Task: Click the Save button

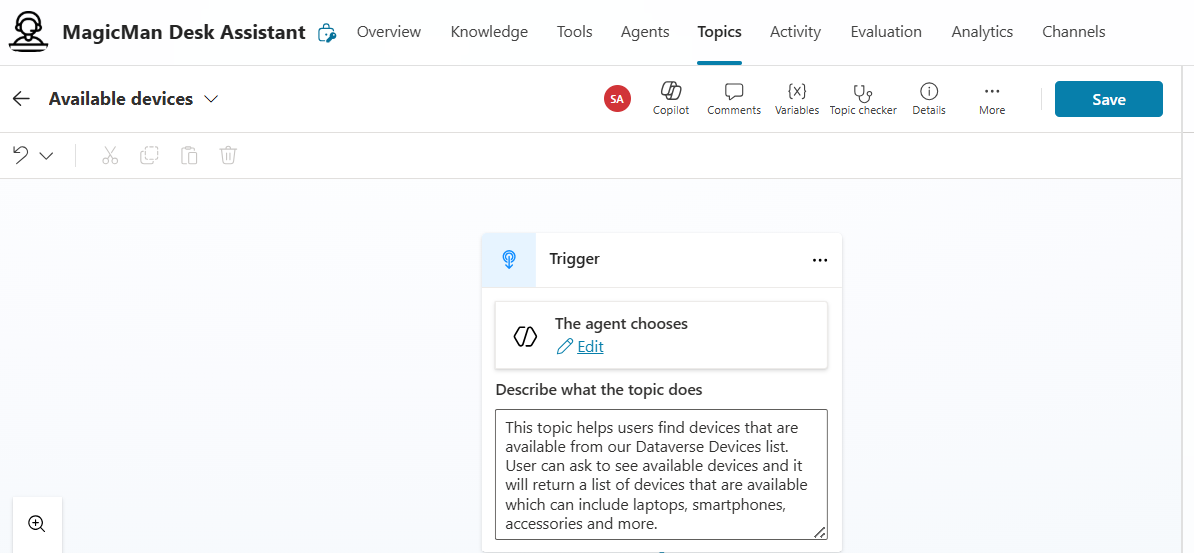Action: tap(1108, 99)
